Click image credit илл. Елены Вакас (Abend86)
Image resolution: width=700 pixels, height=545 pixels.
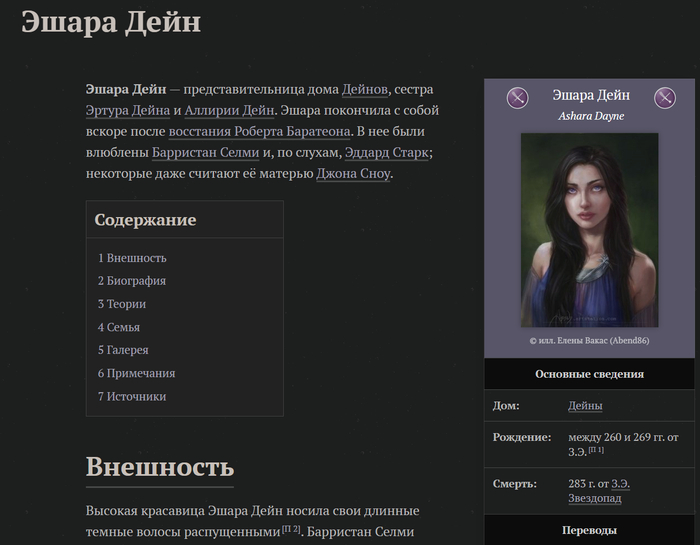coord(589,341)
